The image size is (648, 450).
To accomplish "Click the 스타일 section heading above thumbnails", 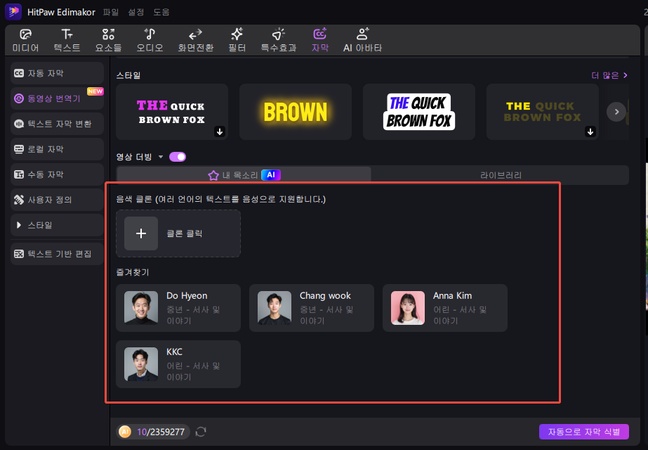I will coord(129,75).
